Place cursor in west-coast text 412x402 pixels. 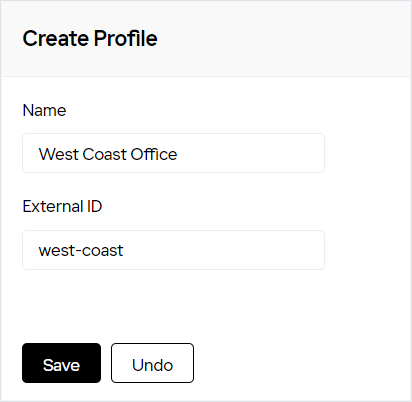coord(81,251)
